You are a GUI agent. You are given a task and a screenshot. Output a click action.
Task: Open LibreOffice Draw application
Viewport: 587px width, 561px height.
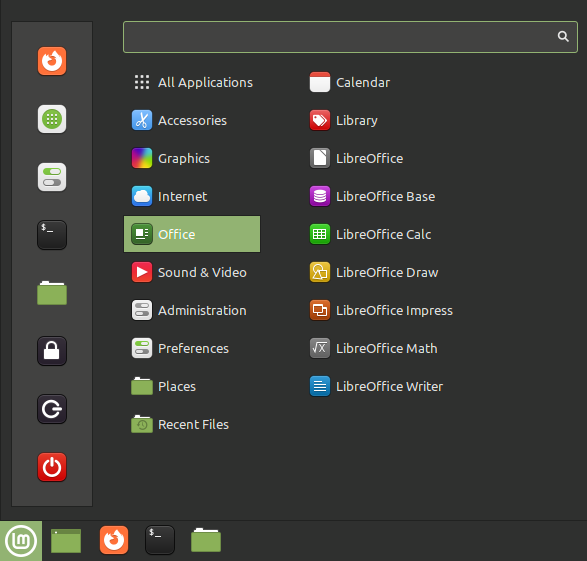pyautogui.click(x=374, y=272)
